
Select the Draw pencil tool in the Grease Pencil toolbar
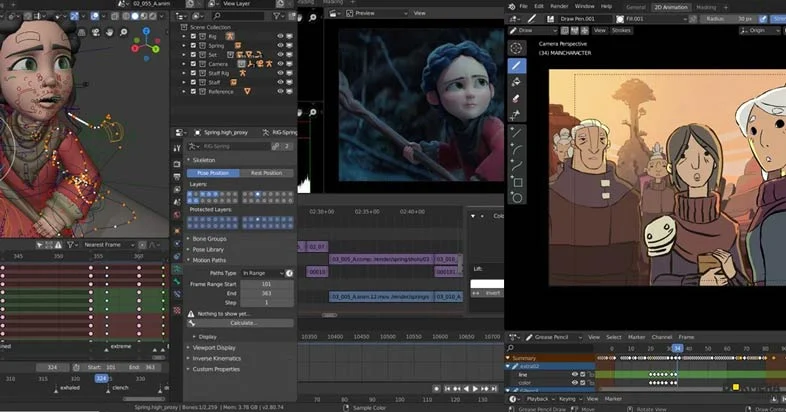[516, 65]
